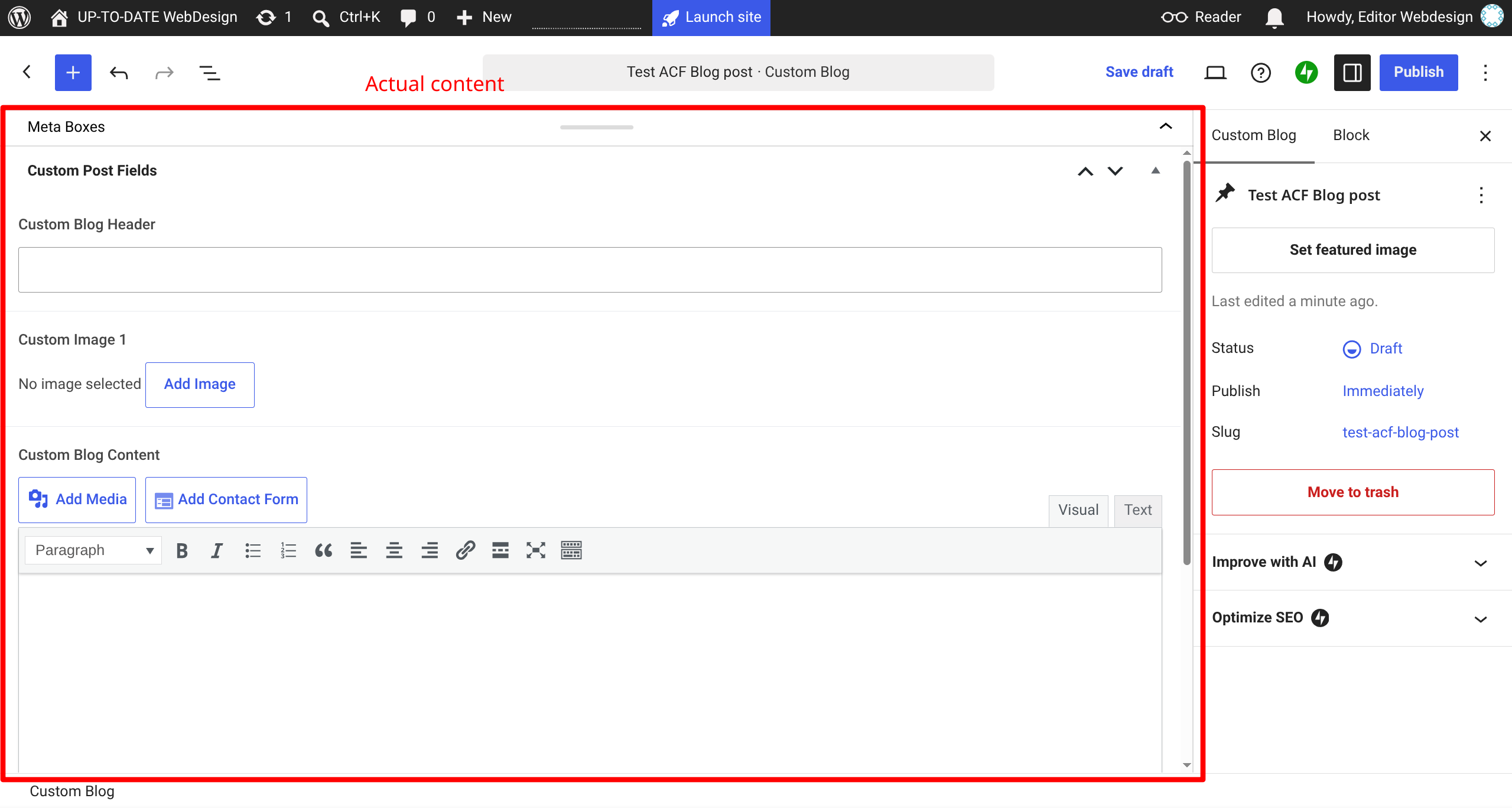Expand the Optimize SEO panel
Image resolution: width=1512 pixels, height=808 pixels.
coord(1352,618)
